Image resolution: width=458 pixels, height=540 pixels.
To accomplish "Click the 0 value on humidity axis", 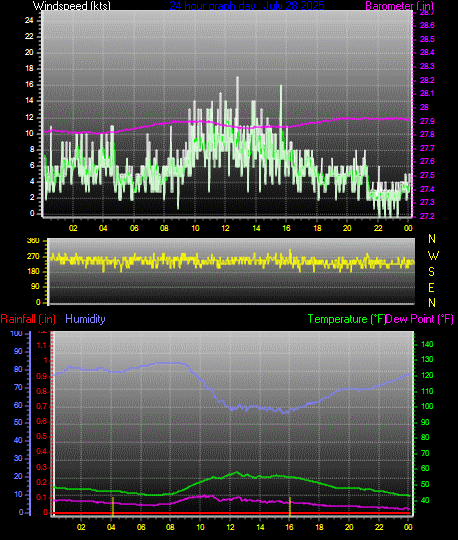I will (21, 512).
